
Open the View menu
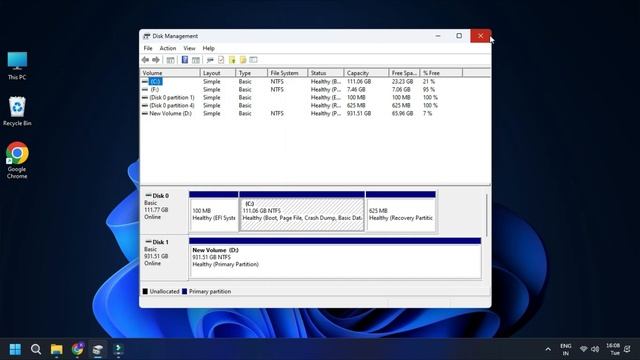(189, 48)
